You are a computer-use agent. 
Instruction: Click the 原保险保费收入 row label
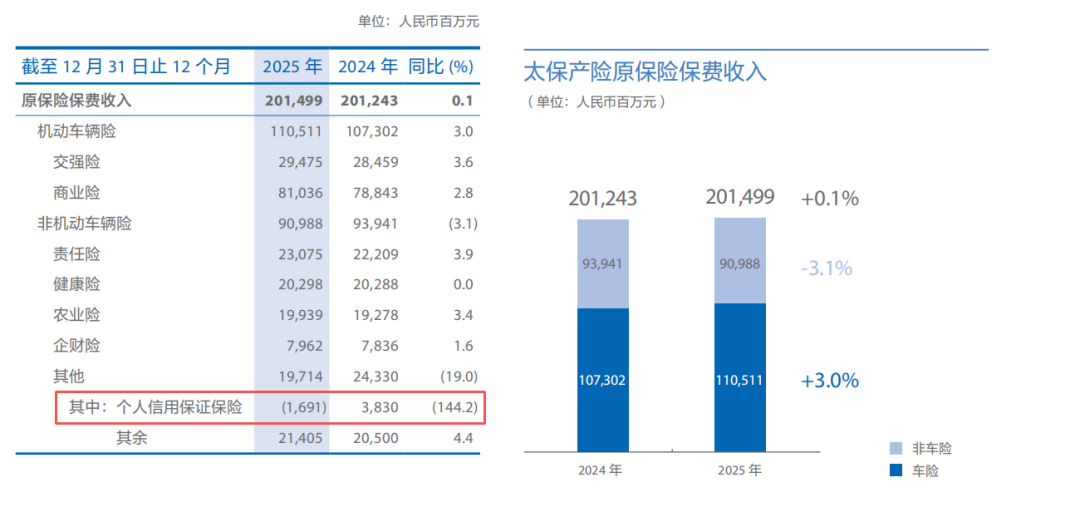pyautogui.click(x=76, y=101)
